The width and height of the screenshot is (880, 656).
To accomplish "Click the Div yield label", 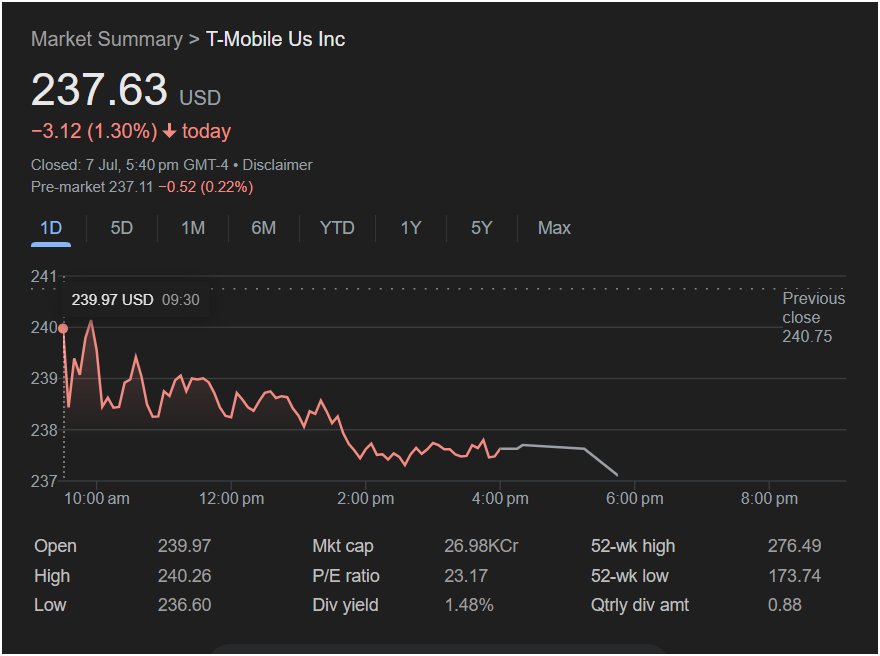I will click(345, 605).
